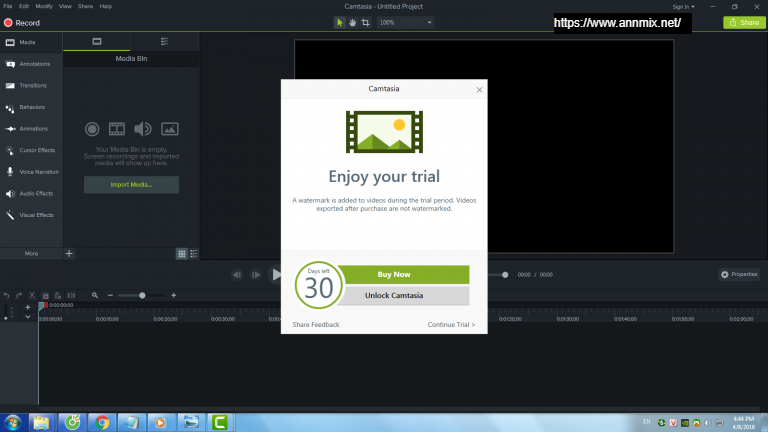Click the plus button beside More
This screenshot has height=432, width=768.
[69, 254]
